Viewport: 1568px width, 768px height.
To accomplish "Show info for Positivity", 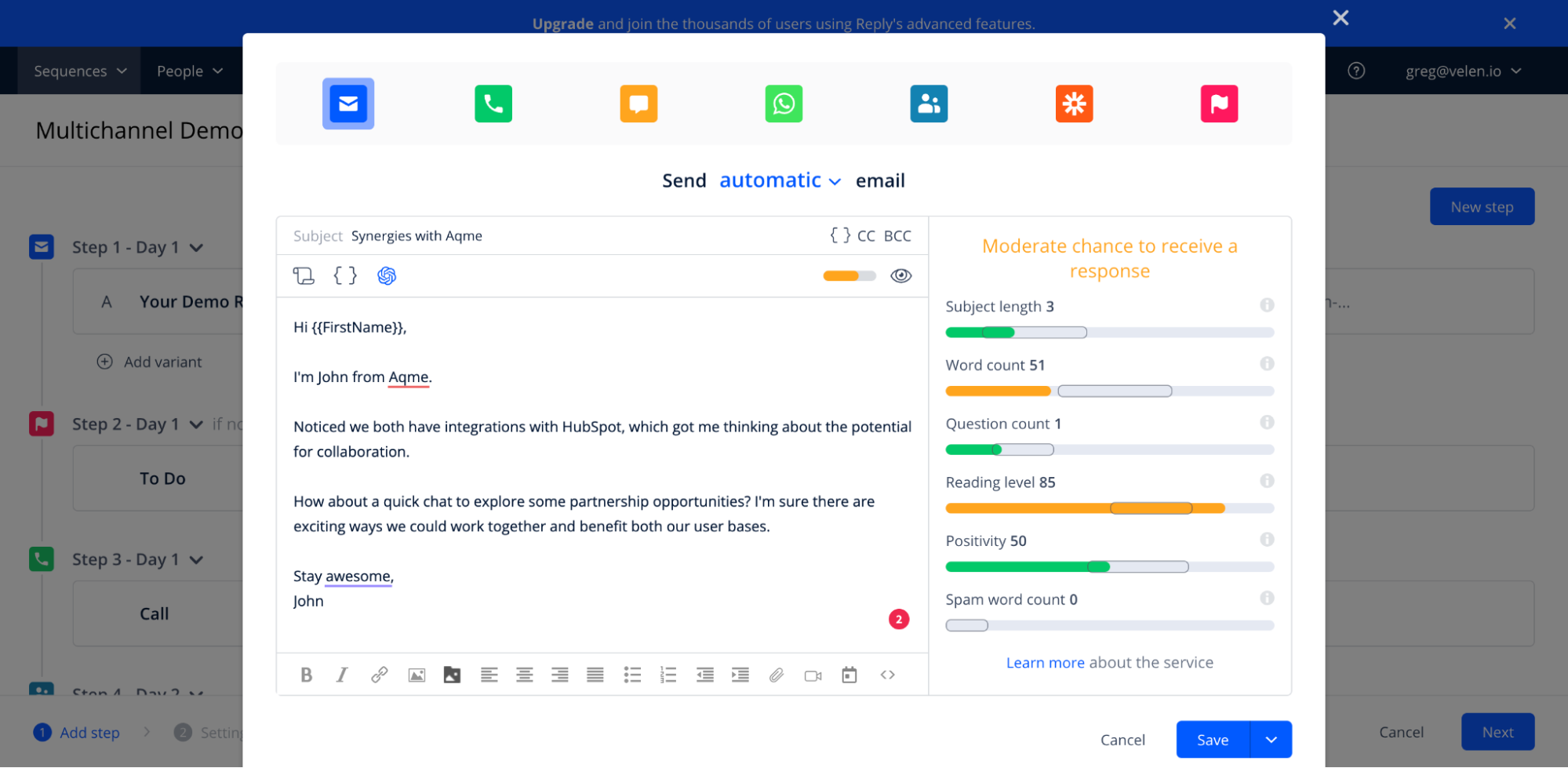I will [x=1267, y=540].
